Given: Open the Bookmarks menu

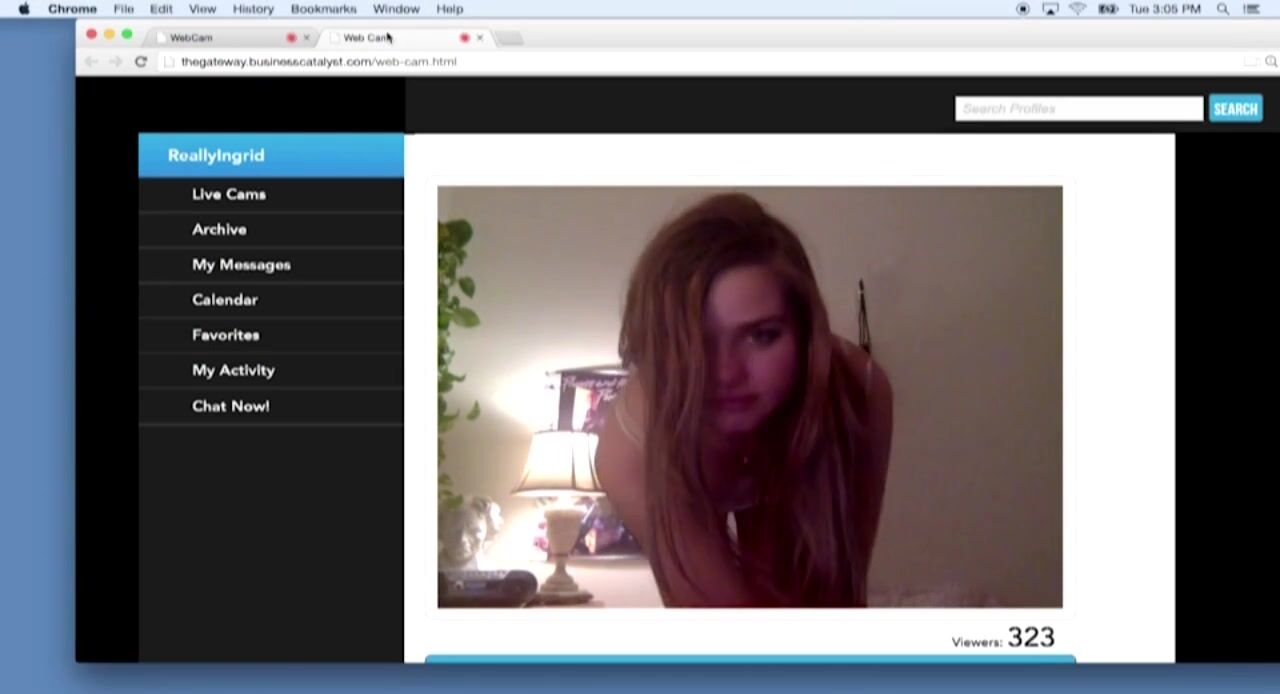Looking at the screenshot, I should pos(323,9).
